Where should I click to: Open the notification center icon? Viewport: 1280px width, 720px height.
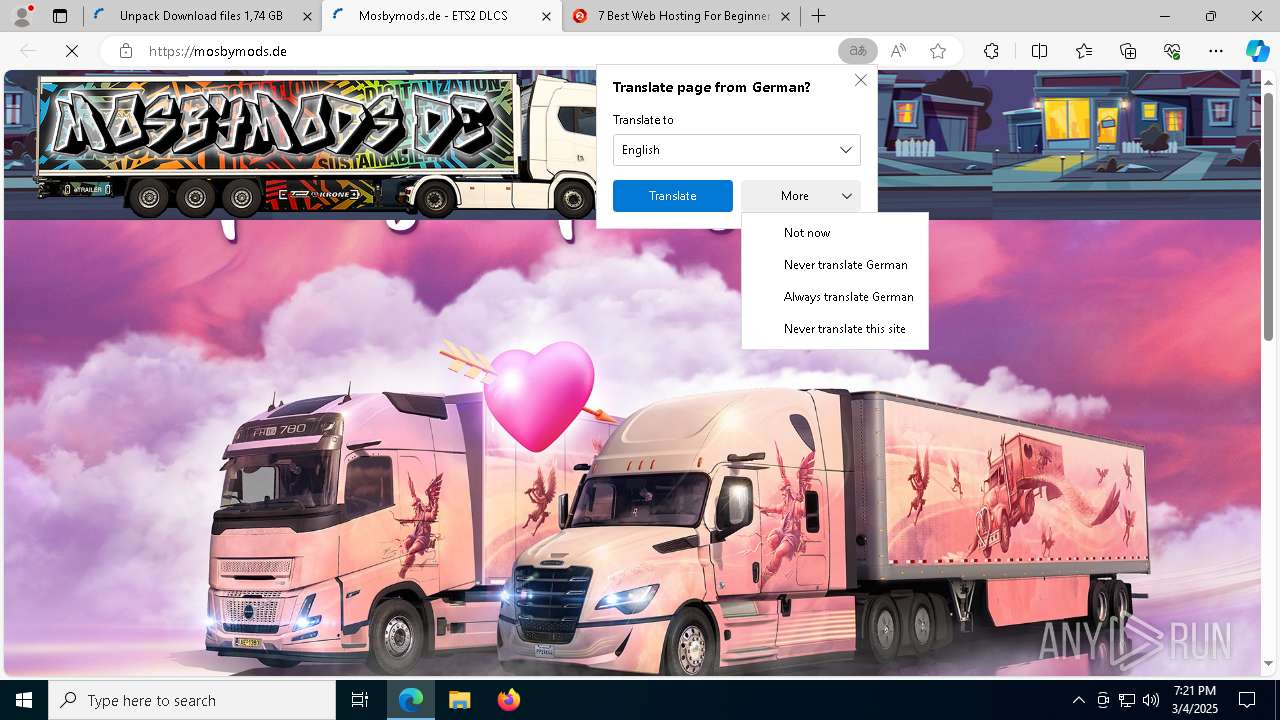pyautogui.click(x=1247, y=700)
